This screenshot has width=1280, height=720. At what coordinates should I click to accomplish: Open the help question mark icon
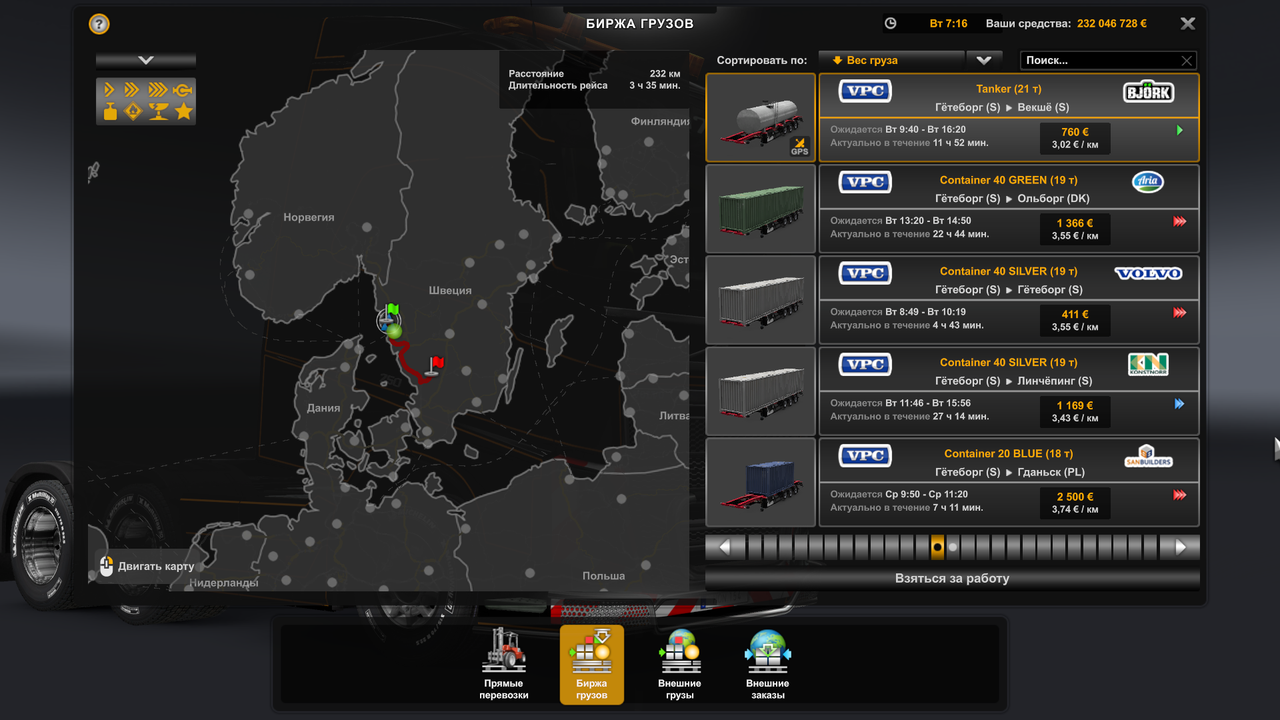click(x=98, y=23)
